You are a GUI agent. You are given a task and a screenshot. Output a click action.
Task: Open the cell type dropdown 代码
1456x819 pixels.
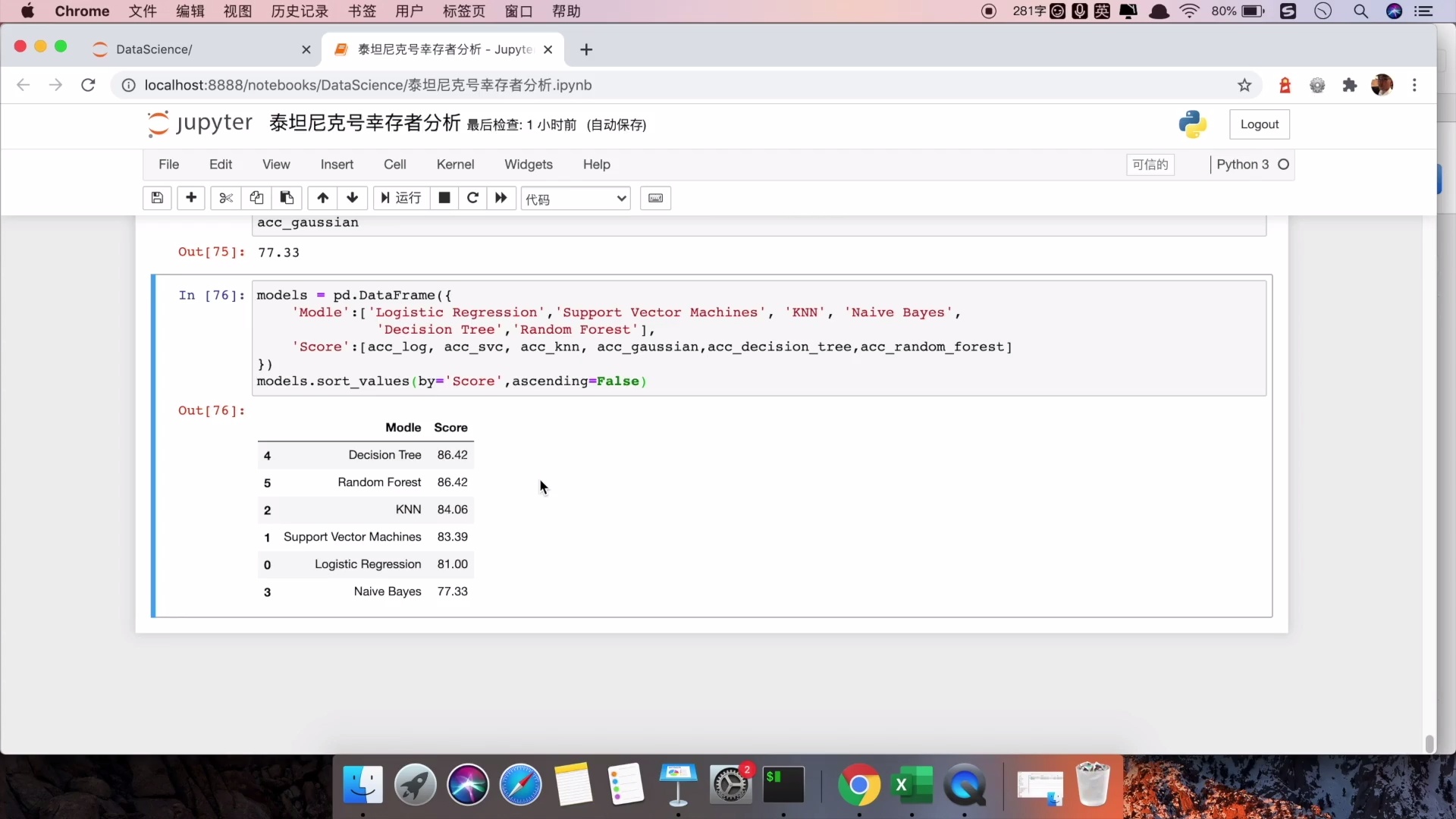point(576,199)
